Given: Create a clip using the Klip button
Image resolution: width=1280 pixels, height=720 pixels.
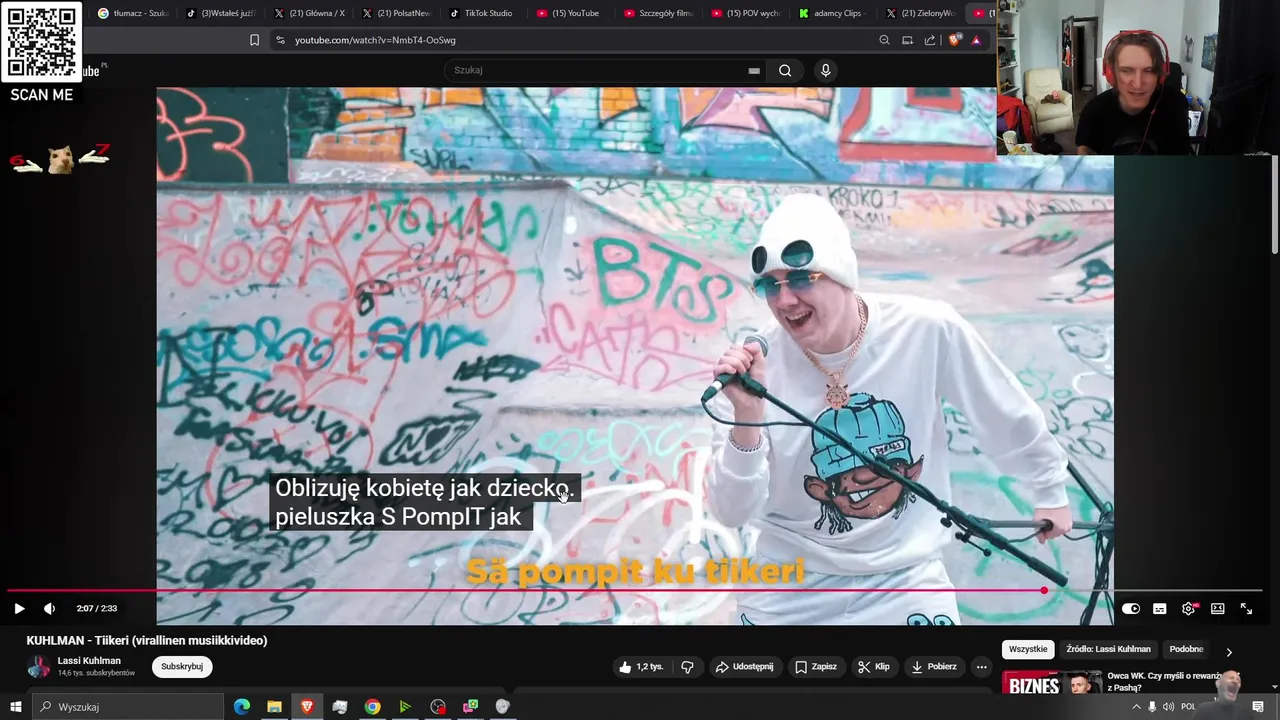Looking at the screenshot, I should pyautogui.click(x=873, y=667).
